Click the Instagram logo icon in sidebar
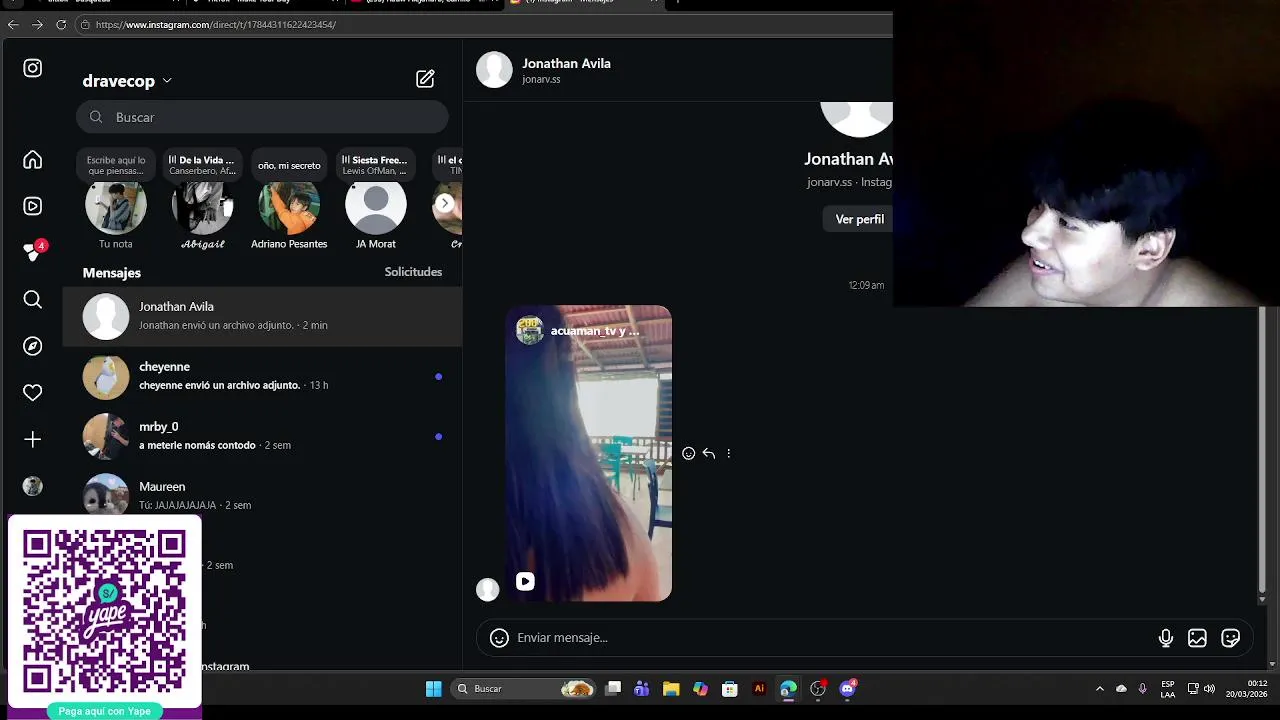This screenshot has height=720, width=1280. click(x=33, y=68)
